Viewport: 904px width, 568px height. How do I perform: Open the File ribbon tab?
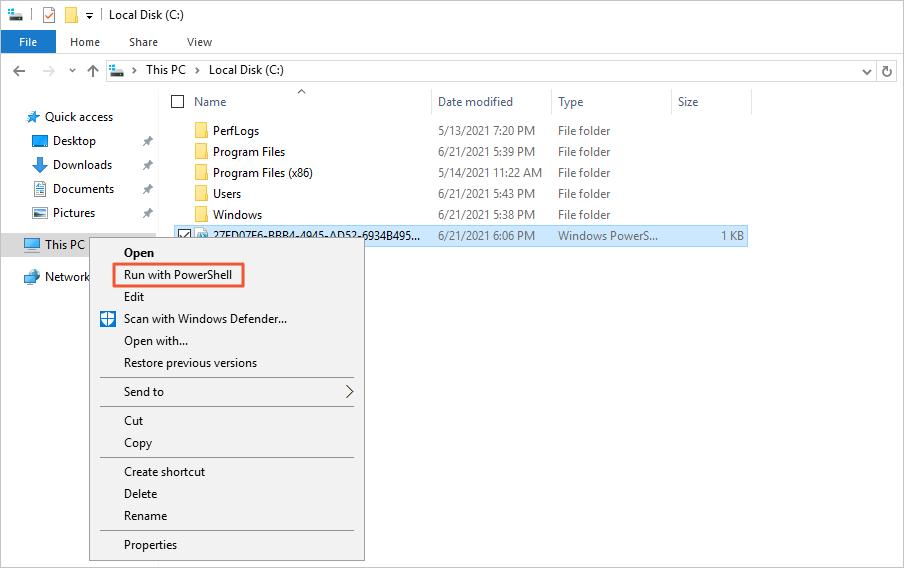pyautogui.click(x=28, y=42)
